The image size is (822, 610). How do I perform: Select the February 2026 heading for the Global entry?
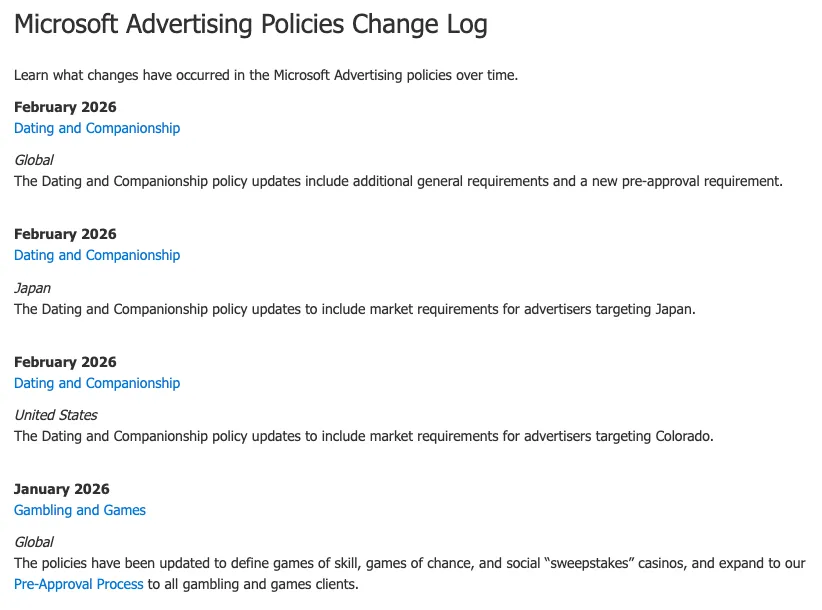click(x=65, y=107)
